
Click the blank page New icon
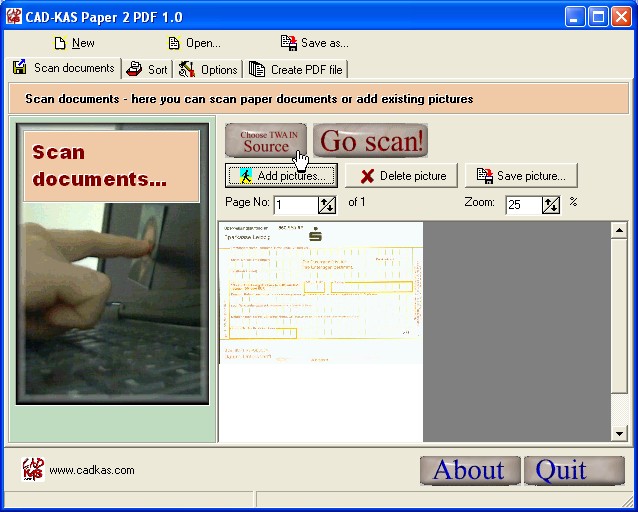tap(60, 43)
